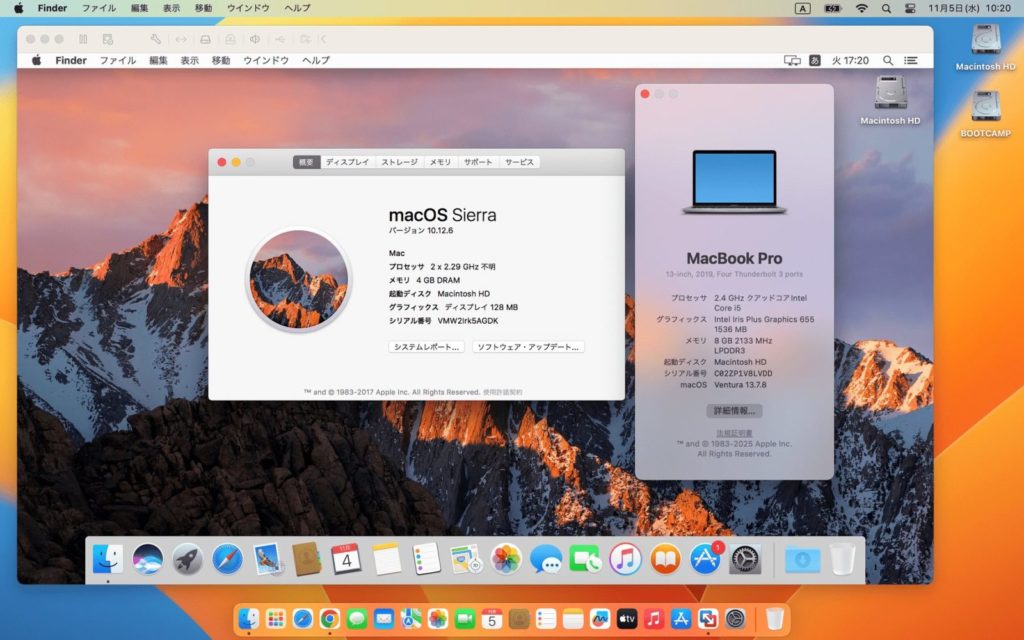Image resolution: width=1024 pixels, height=640 pixels.
Task: Click the hard disk icon in VMware toolbar
Action: click(x=205, y=39)
